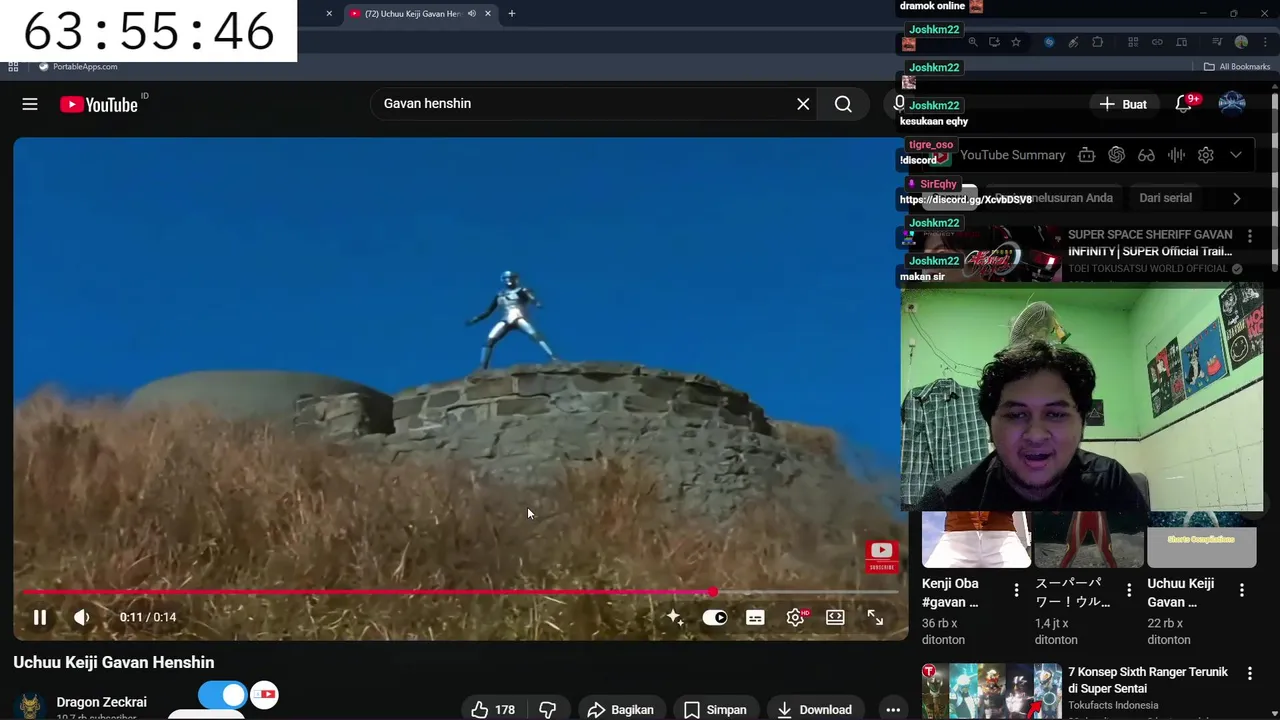Open the YouTube hamburger guide menu
This screenshot has height=720, width=1280.
point(30,104)
